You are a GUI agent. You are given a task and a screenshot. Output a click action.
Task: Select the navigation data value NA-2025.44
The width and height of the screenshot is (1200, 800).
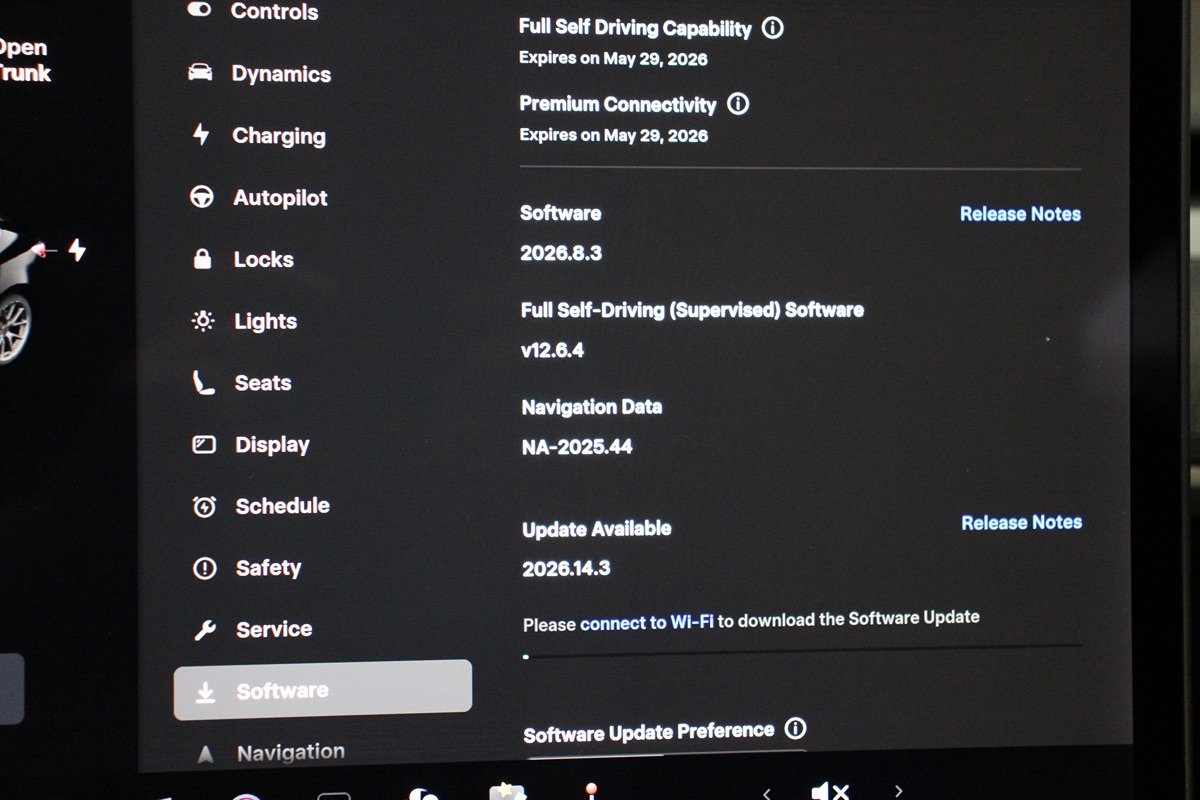[577, 446]
